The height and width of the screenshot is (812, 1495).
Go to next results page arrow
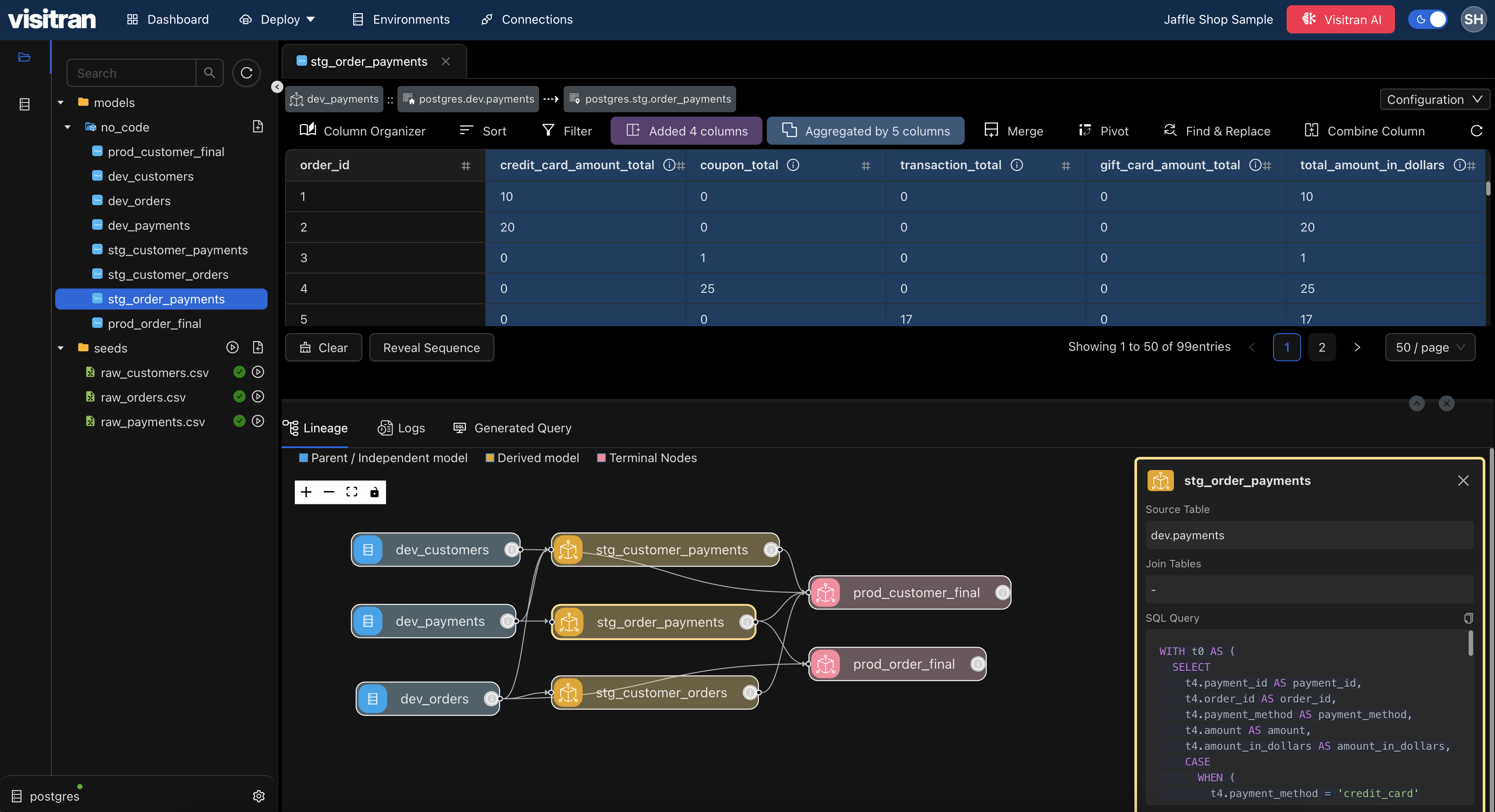(x=1357, y=347)
